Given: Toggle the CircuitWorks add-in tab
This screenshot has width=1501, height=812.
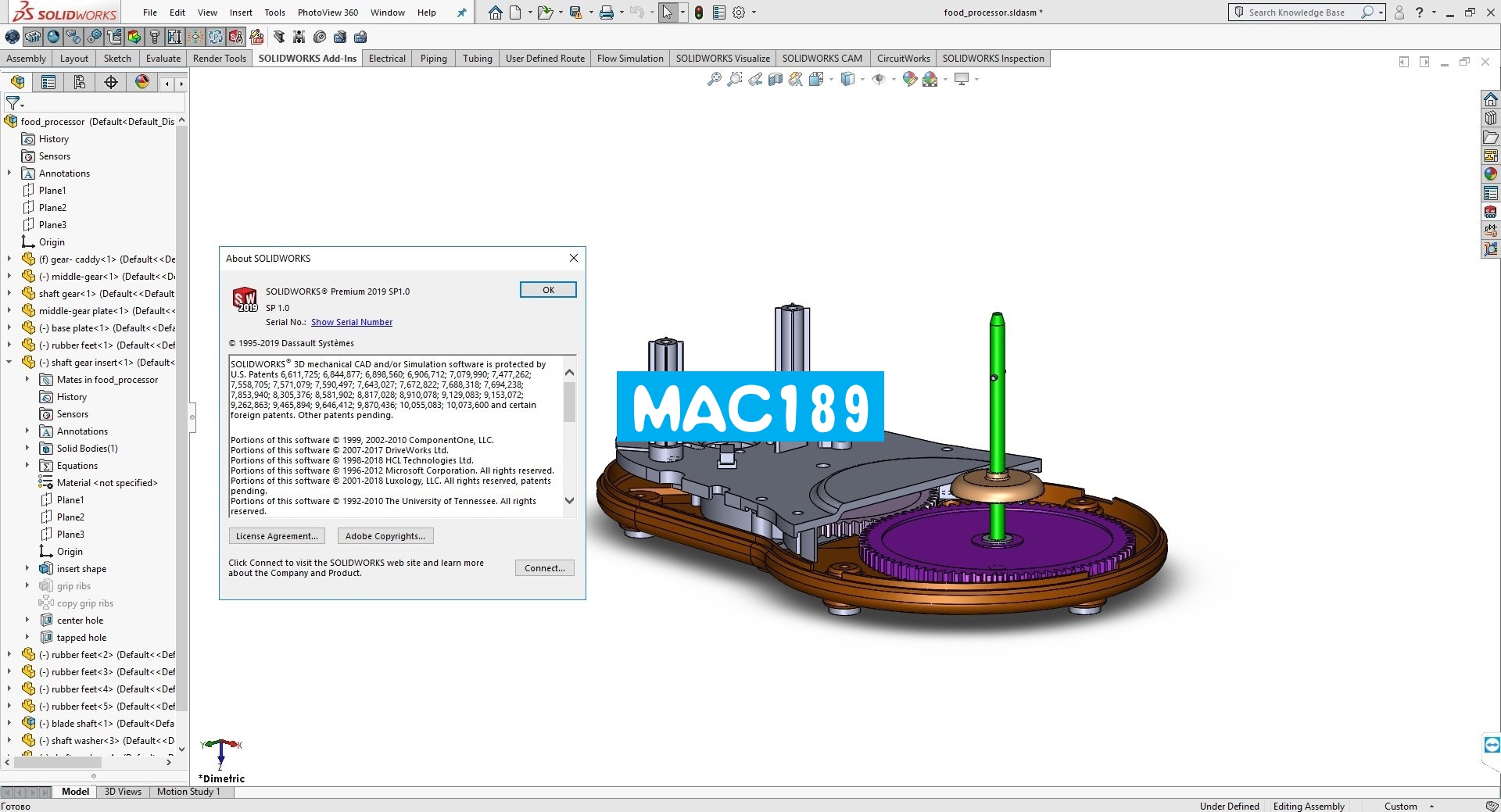Looking at the screenshot, I should pyautogui.click(x=903, y=58).
